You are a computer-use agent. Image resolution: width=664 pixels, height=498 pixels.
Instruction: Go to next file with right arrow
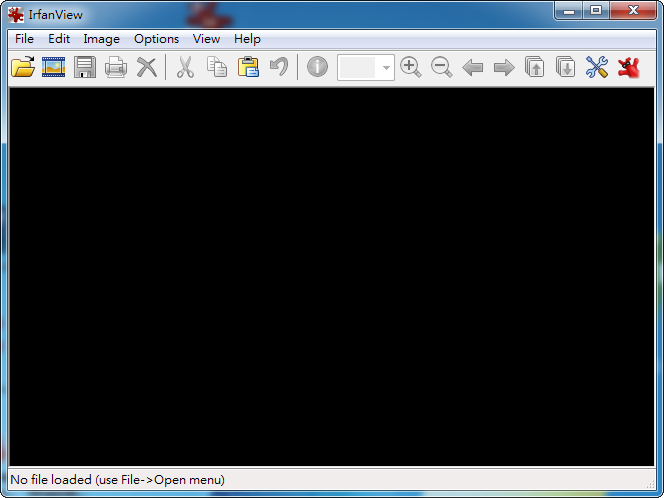(504, 67)
